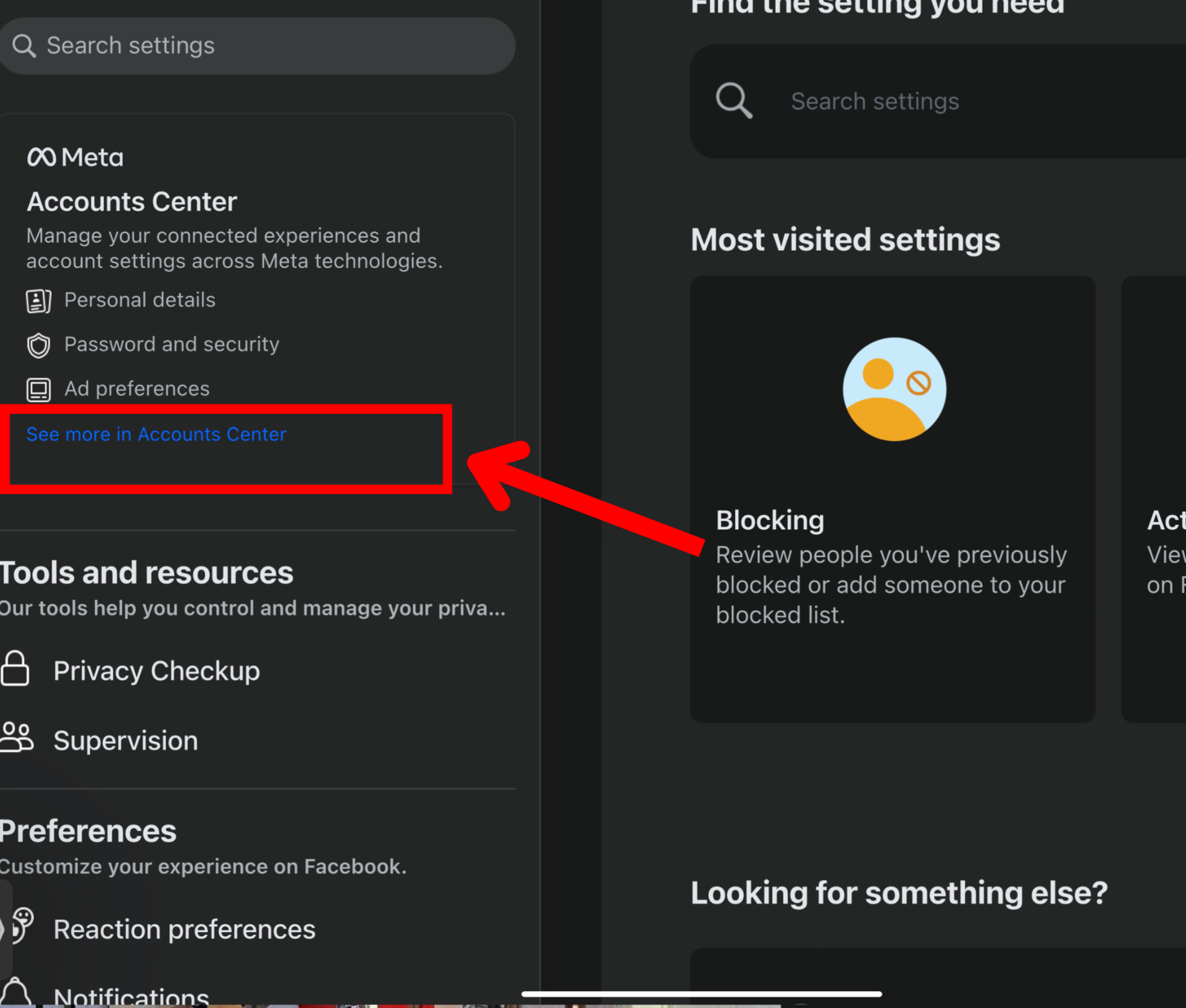
Task: Click the Blocking illustration avatar icon
Action: point(894,389)
